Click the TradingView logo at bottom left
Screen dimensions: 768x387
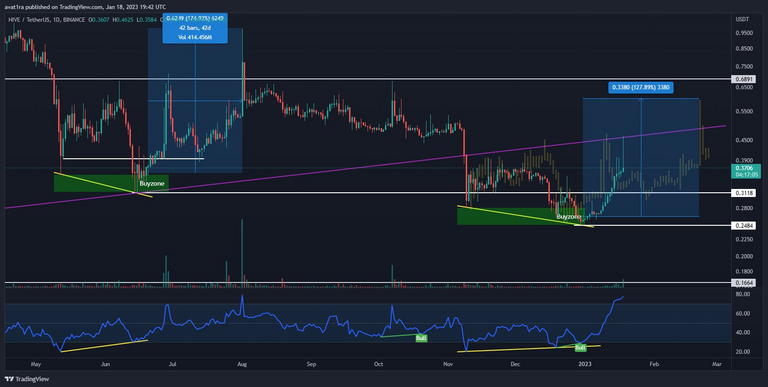click(x=27, y=379)
